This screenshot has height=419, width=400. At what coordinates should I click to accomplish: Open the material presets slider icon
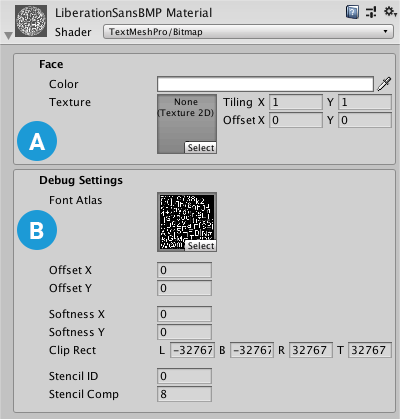pos(371,12)
